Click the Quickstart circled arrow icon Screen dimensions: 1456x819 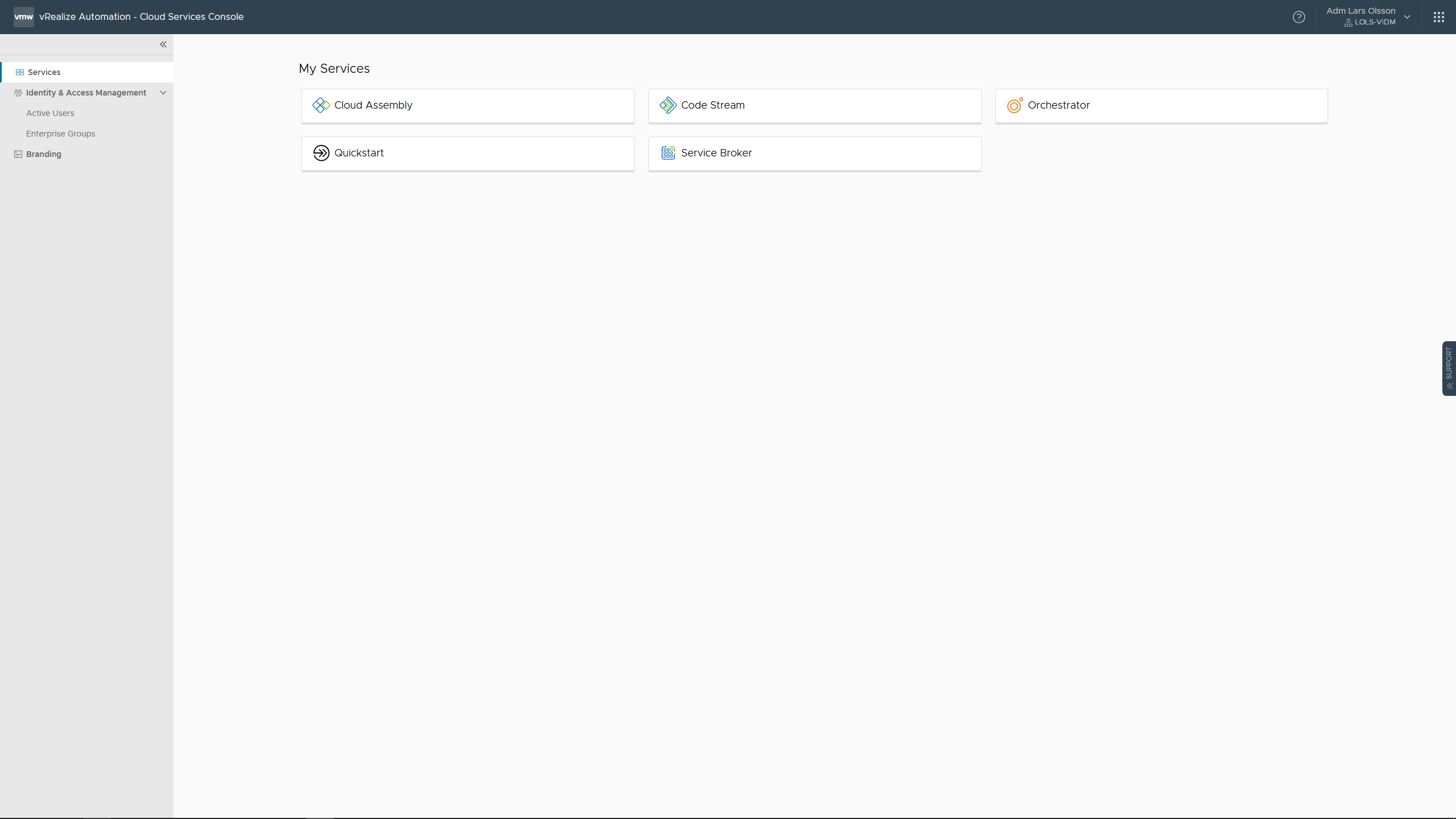[321, 153]
